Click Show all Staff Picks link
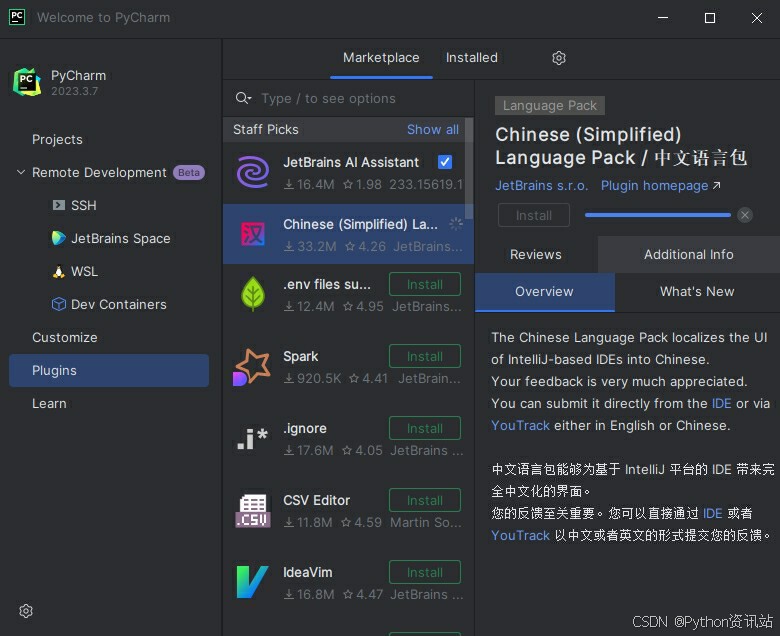 pos(433,129)
